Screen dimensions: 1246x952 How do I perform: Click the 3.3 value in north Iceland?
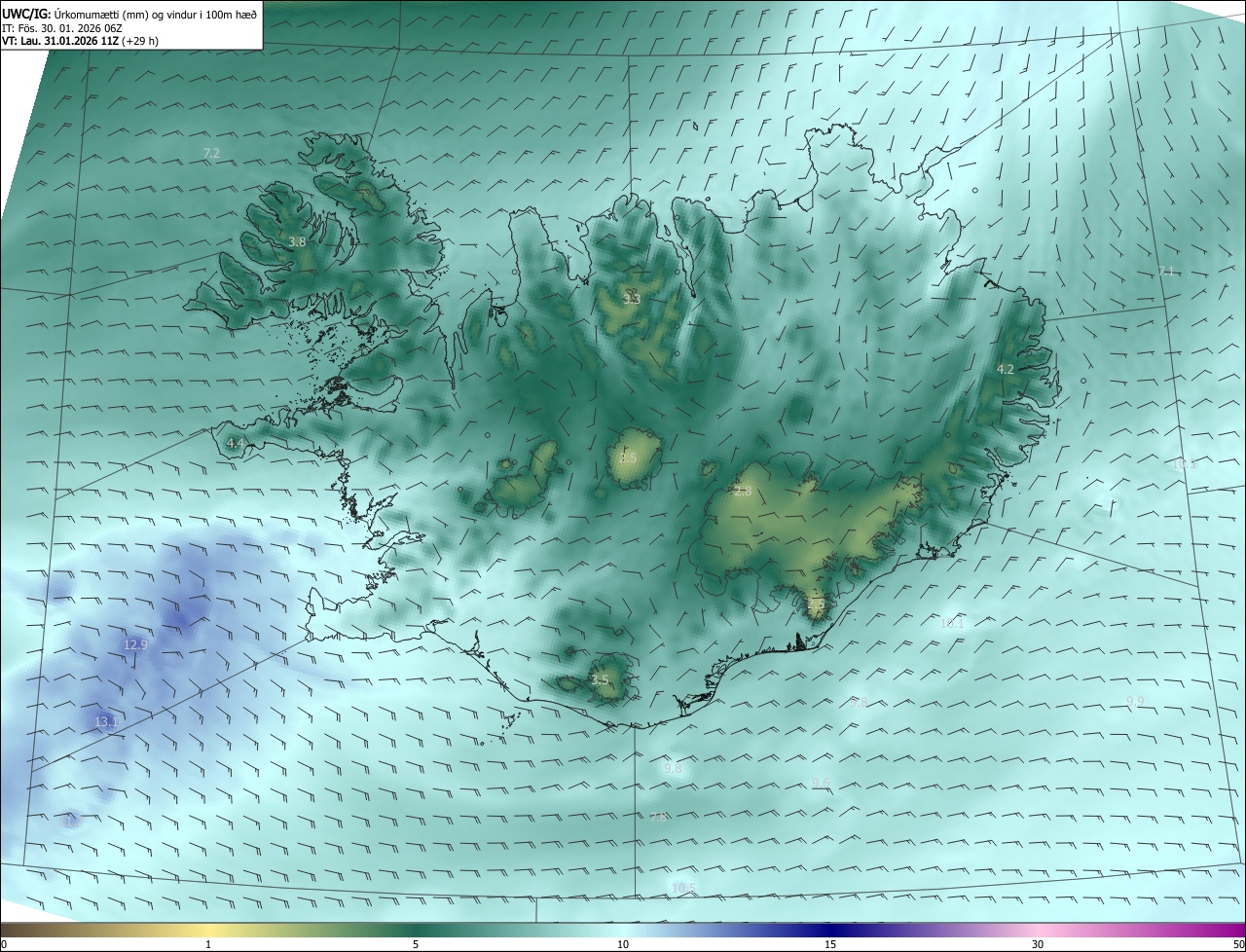631,299
